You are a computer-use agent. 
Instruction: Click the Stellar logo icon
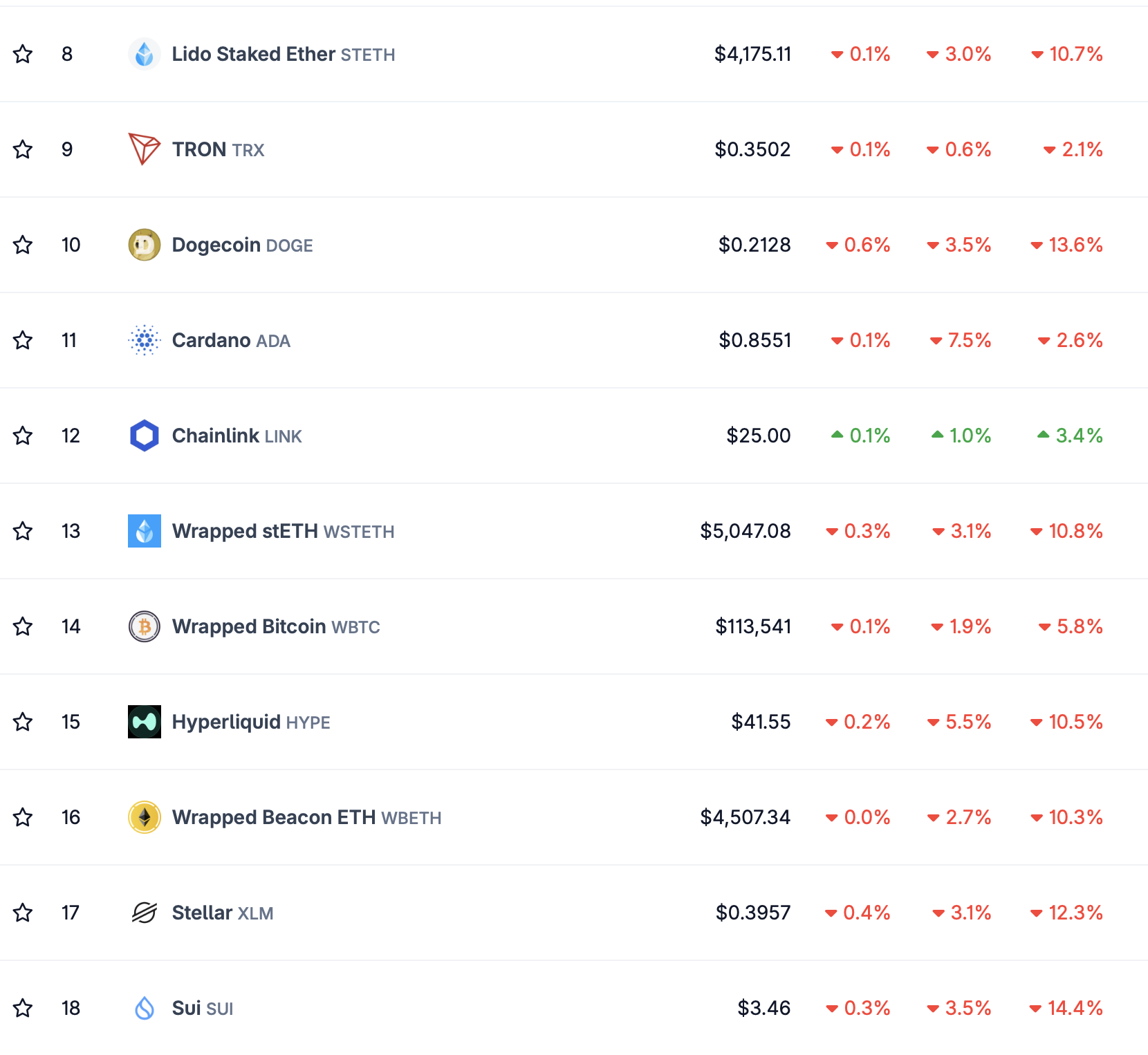(145, 913)
